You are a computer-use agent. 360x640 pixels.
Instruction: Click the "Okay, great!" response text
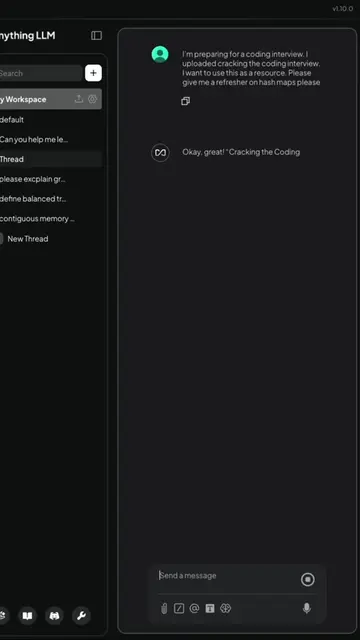coord(241,152)
